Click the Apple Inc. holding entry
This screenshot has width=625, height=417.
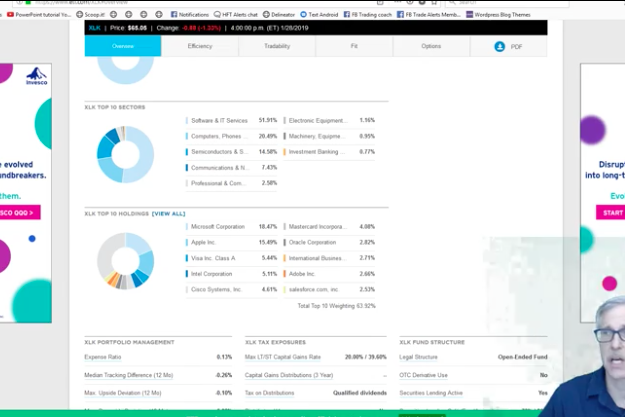pos(203,242)
